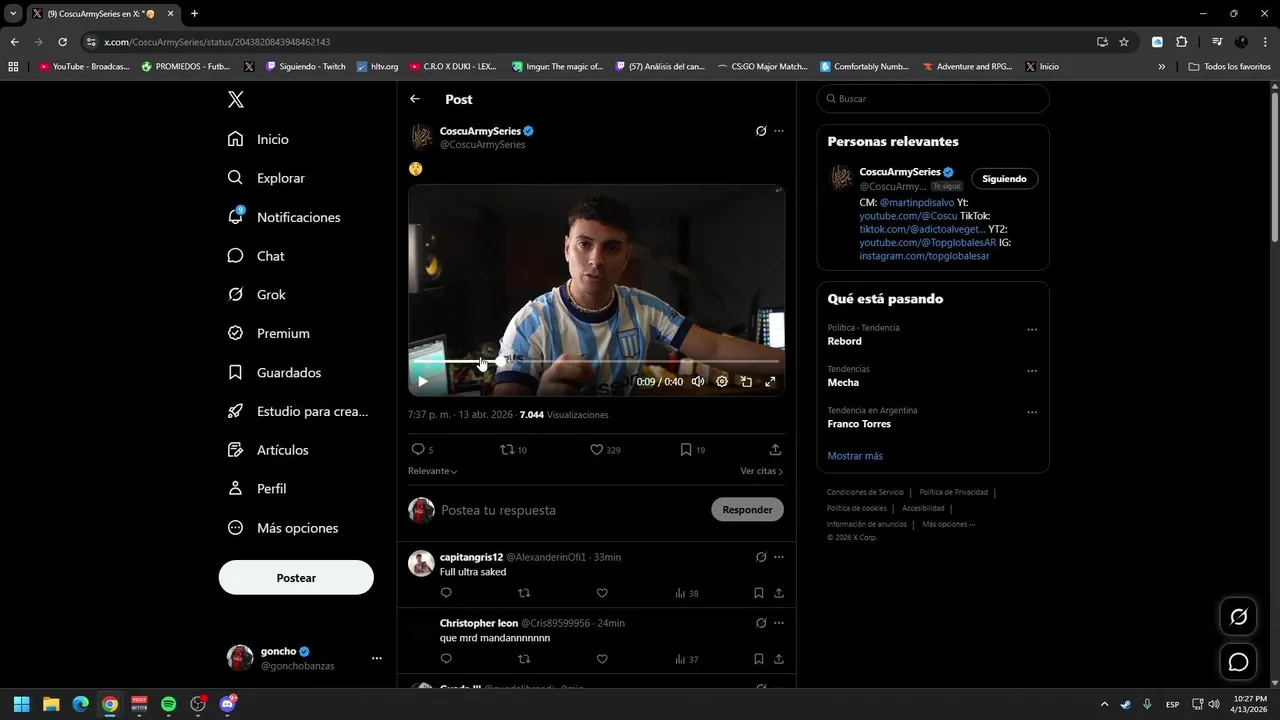1280x720 pixels.
Task: Bookmark this page with the star
Action: pos(1124,42)
